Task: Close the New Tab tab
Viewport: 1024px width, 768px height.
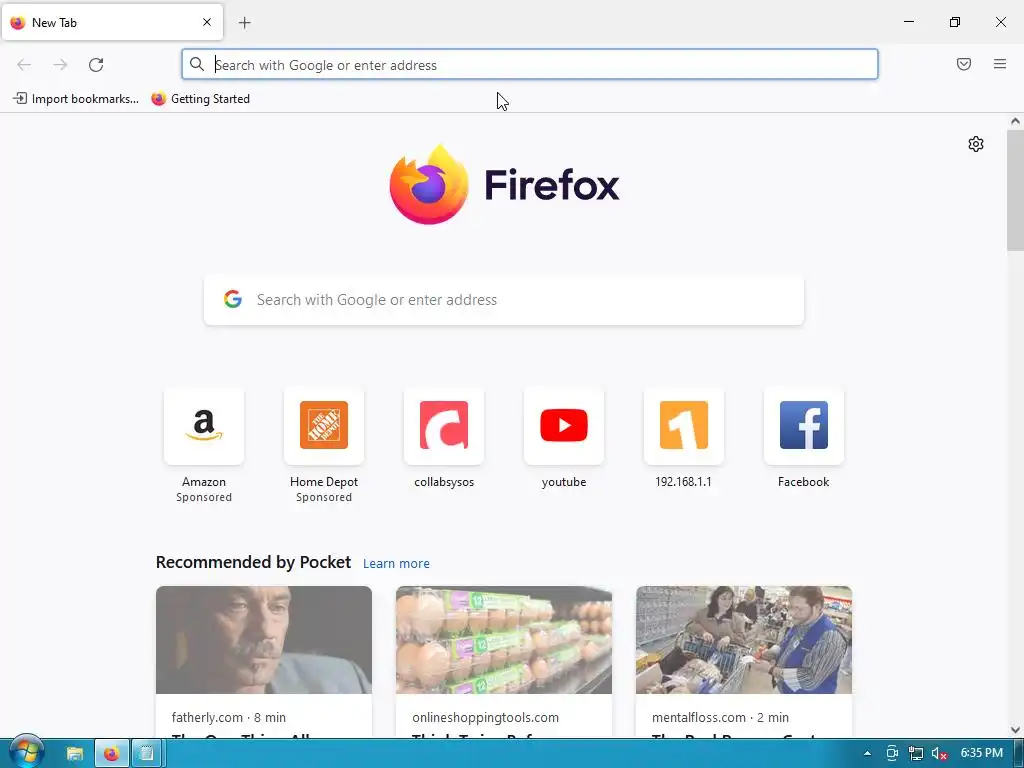Action: pos(207,22)
